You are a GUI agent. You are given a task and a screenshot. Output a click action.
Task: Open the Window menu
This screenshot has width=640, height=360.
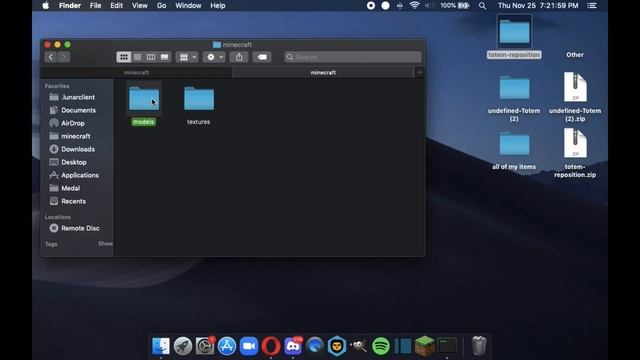click(188, 6)
